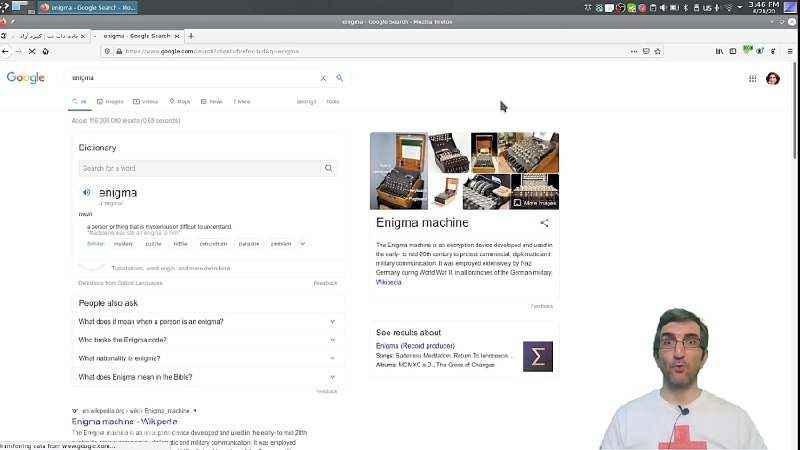Open the More search categories menu

pyautogui.click(x=242, y=102)
